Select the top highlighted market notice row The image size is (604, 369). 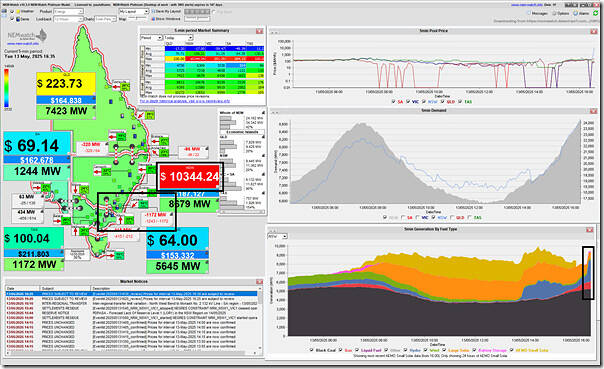point(131,294)
